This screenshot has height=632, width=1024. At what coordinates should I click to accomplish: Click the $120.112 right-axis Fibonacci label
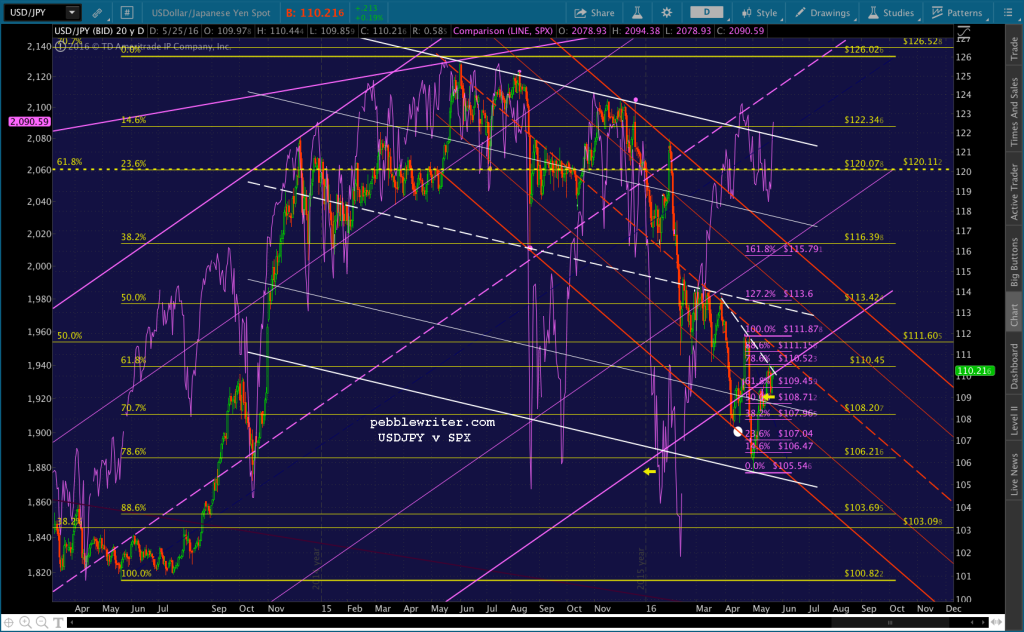pyautogui.click(x=922, y=161)
